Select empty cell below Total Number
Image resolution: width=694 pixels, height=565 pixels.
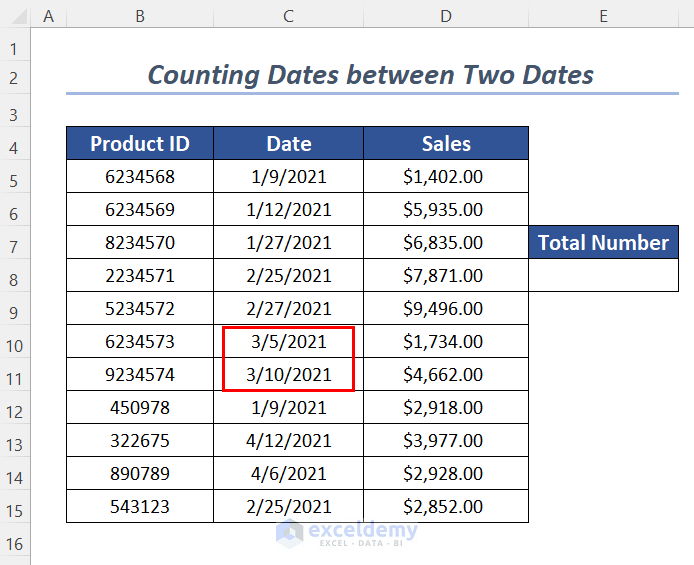(603, 275)
